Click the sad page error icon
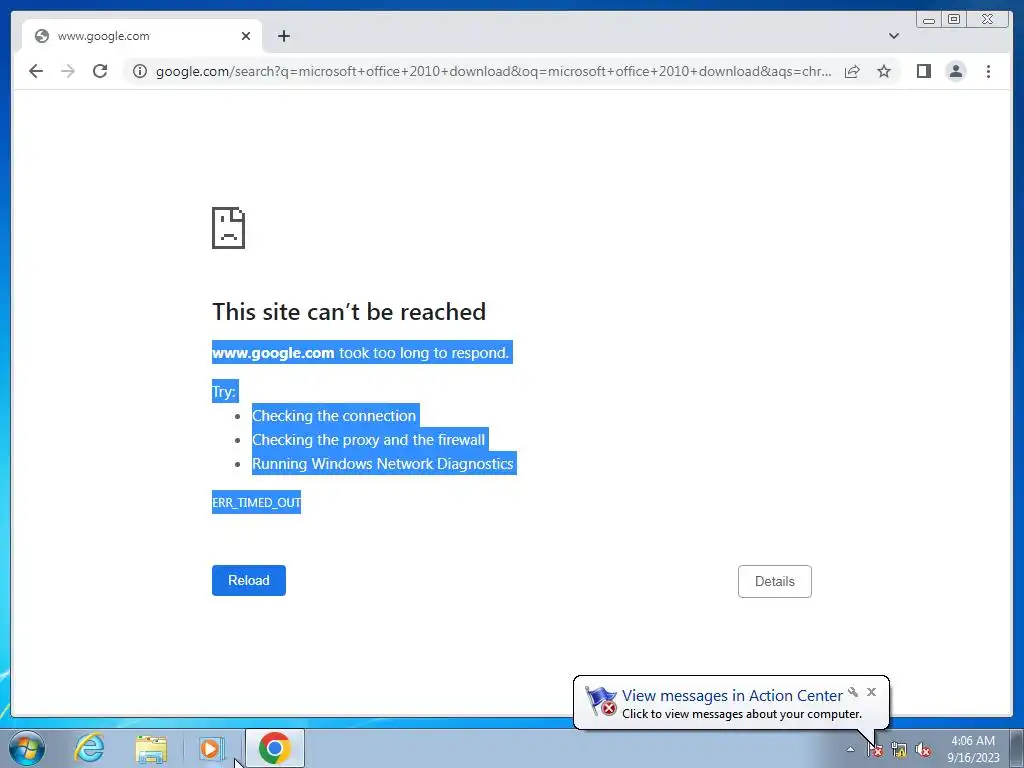Screen dimensions: 1024x768 point(229,228)
